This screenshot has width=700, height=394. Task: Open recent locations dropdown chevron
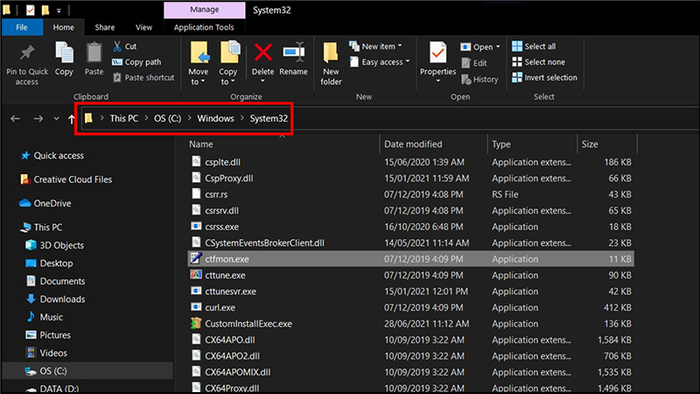coord(56,119)
